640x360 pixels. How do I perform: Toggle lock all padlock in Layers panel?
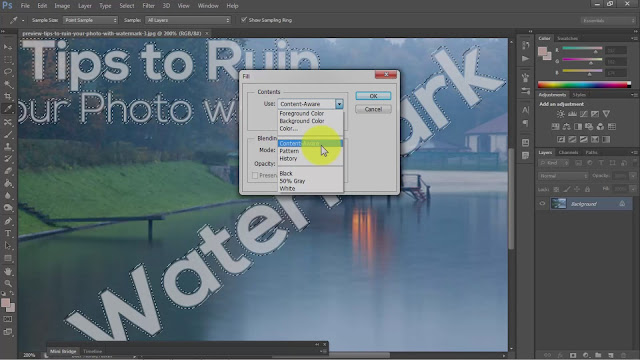(587, 189)
